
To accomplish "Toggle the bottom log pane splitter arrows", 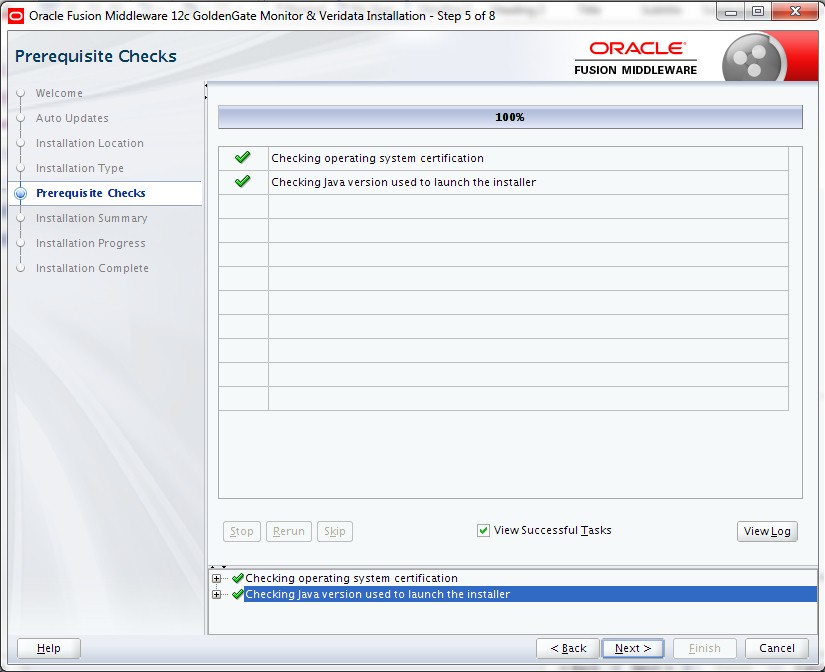I will [218, 567].
